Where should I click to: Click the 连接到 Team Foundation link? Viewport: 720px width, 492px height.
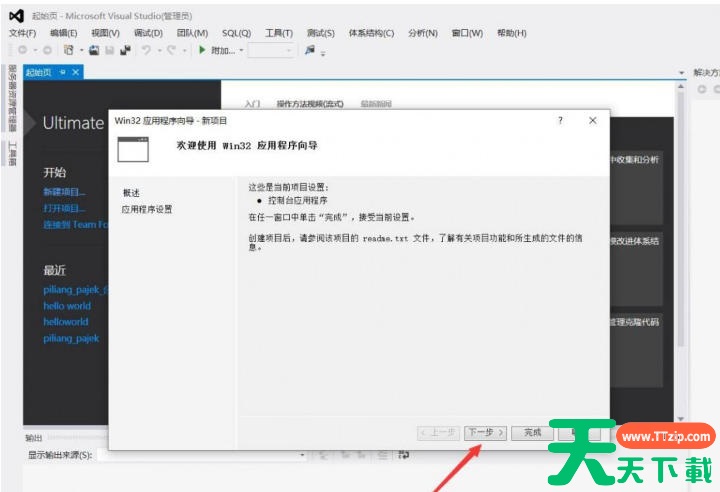(x=76, y=225)
